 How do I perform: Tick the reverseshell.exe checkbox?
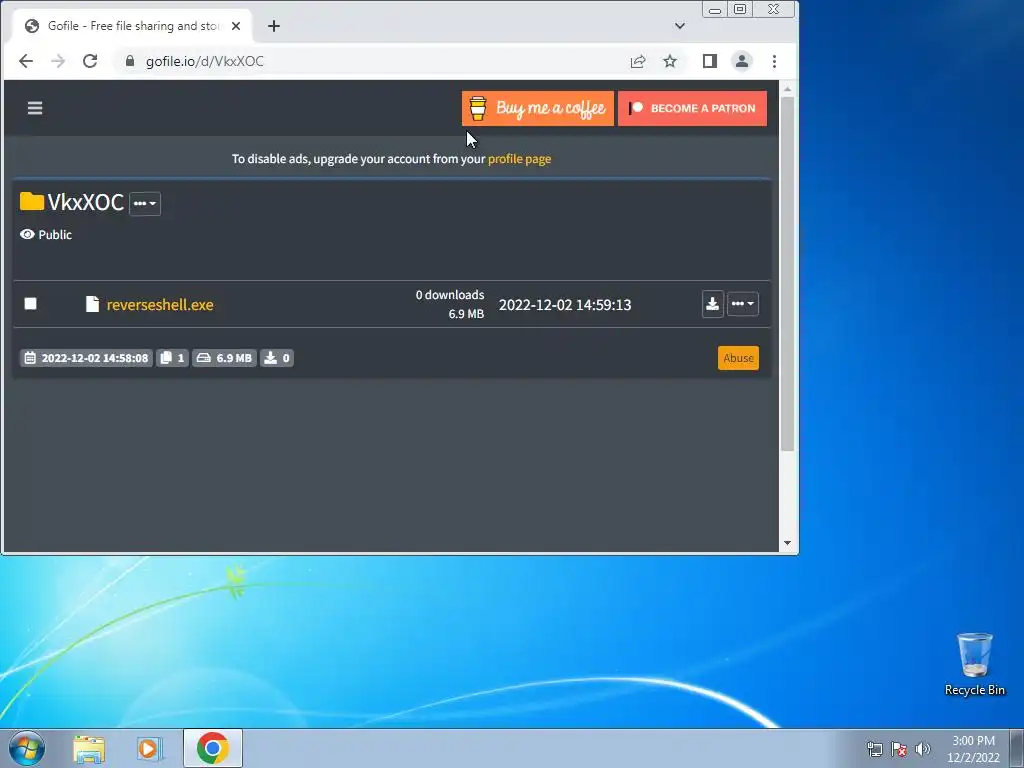pyautogui.click(x=30, y=304)
